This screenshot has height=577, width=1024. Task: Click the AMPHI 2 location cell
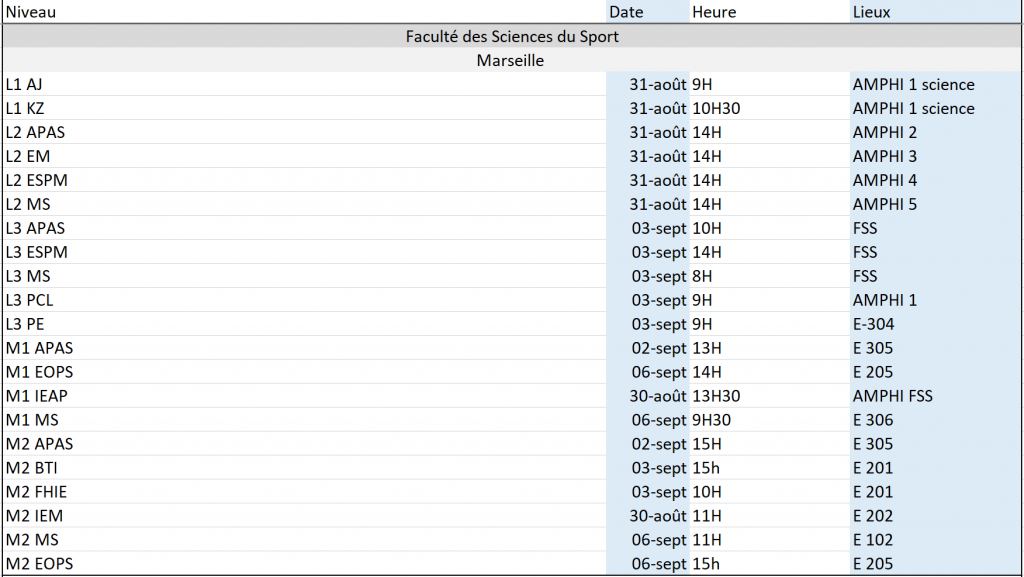click(x=935, y=133)
